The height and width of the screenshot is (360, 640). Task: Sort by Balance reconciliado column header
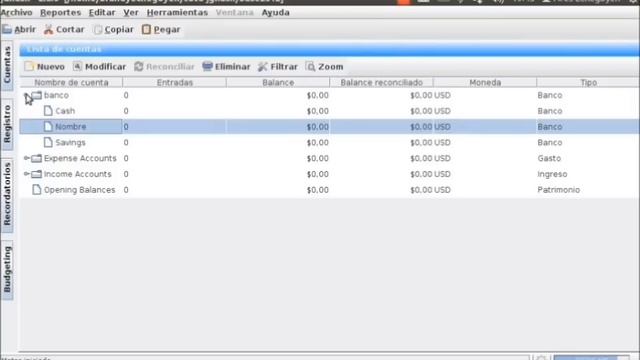tap(382, 82)
